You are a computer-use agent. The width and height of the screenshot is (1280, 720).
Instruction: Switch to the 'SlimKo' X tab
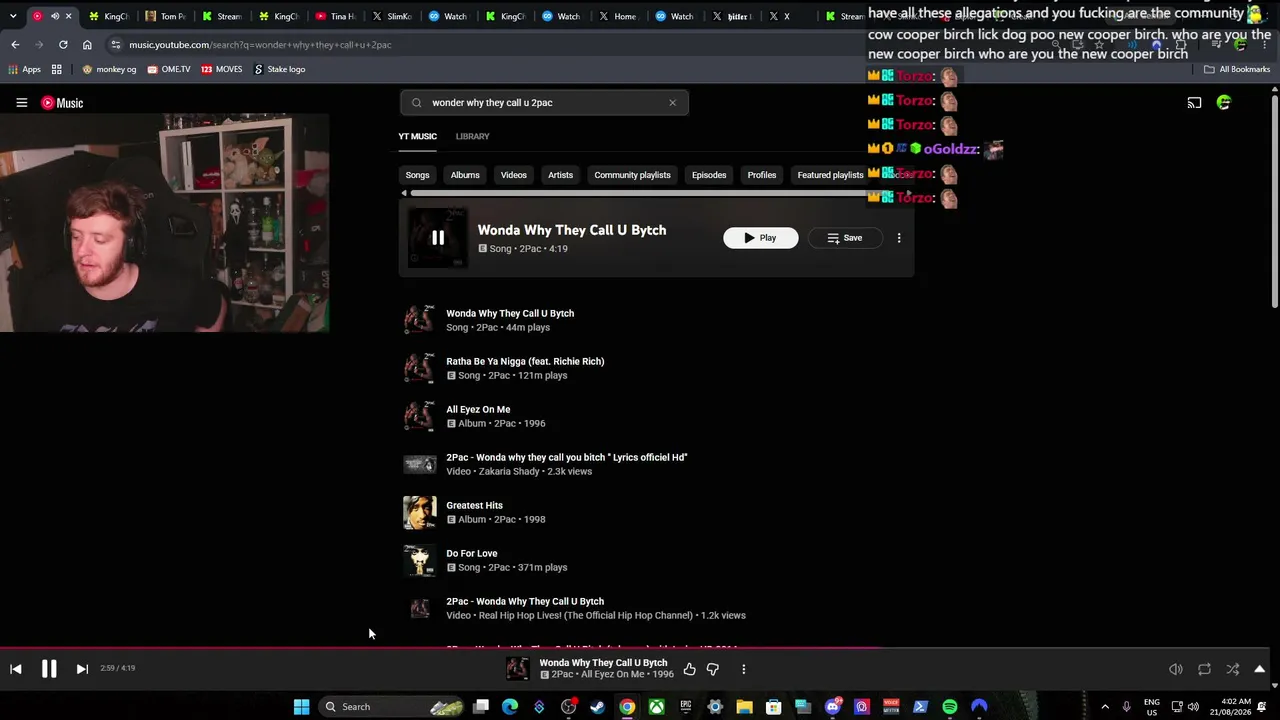[392, 16]
